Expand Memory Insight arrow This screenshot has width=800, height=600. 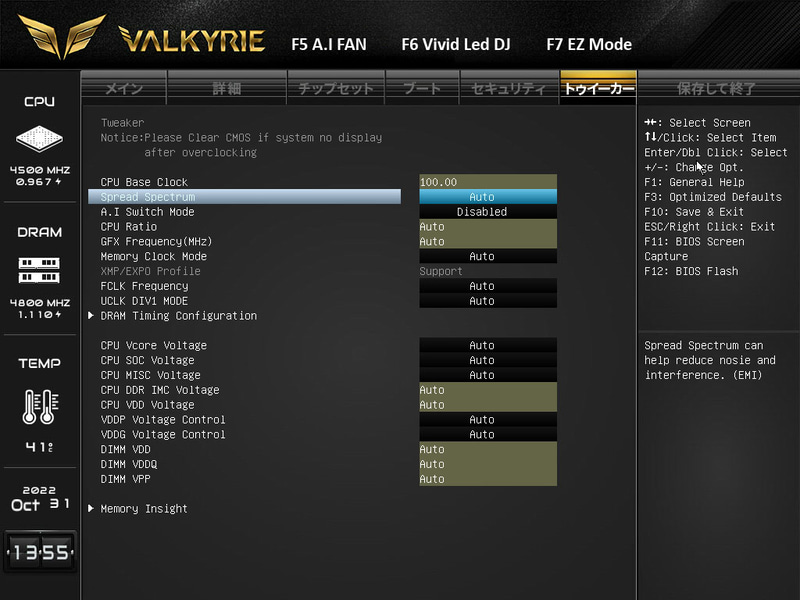click(91, 508)
